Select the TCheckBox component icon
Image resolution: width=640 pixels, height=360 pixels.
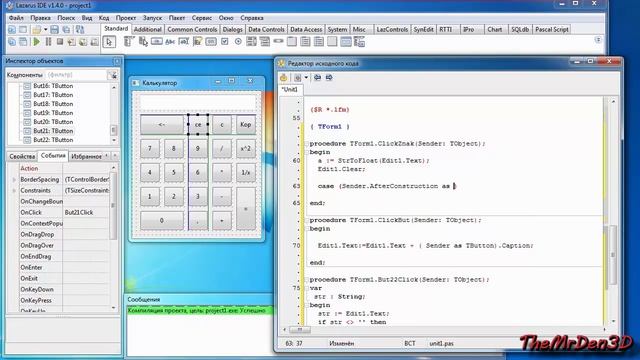(224, 42)
